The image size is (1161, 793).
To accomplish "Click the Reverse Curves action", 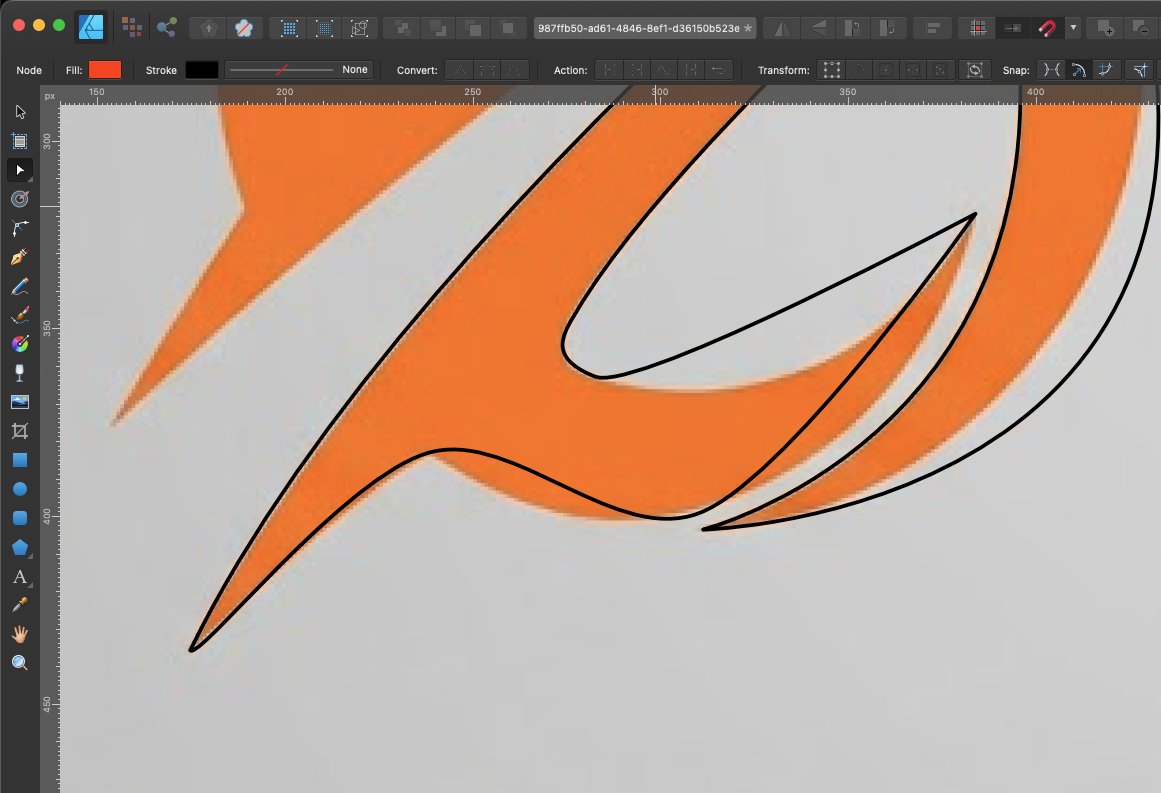I will (718, 70).
